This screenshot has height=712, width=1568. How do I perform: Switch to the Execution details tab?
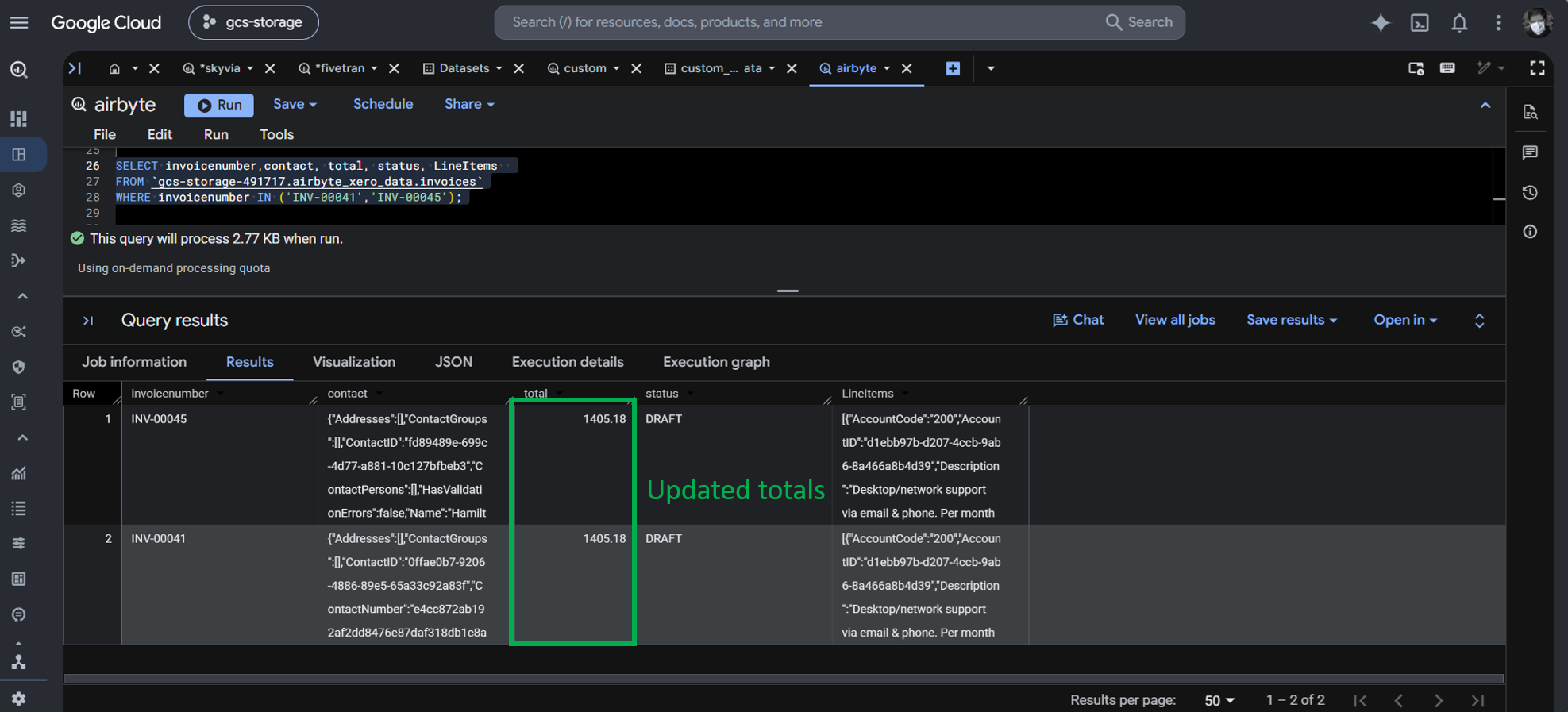point(568,362)
